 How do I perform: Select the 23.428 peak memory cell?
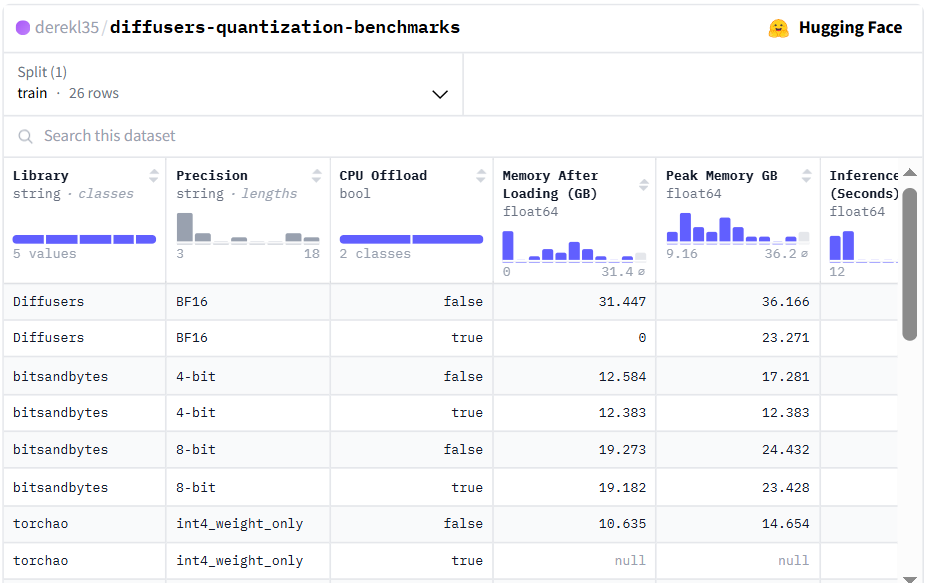(x=738, y=488)
